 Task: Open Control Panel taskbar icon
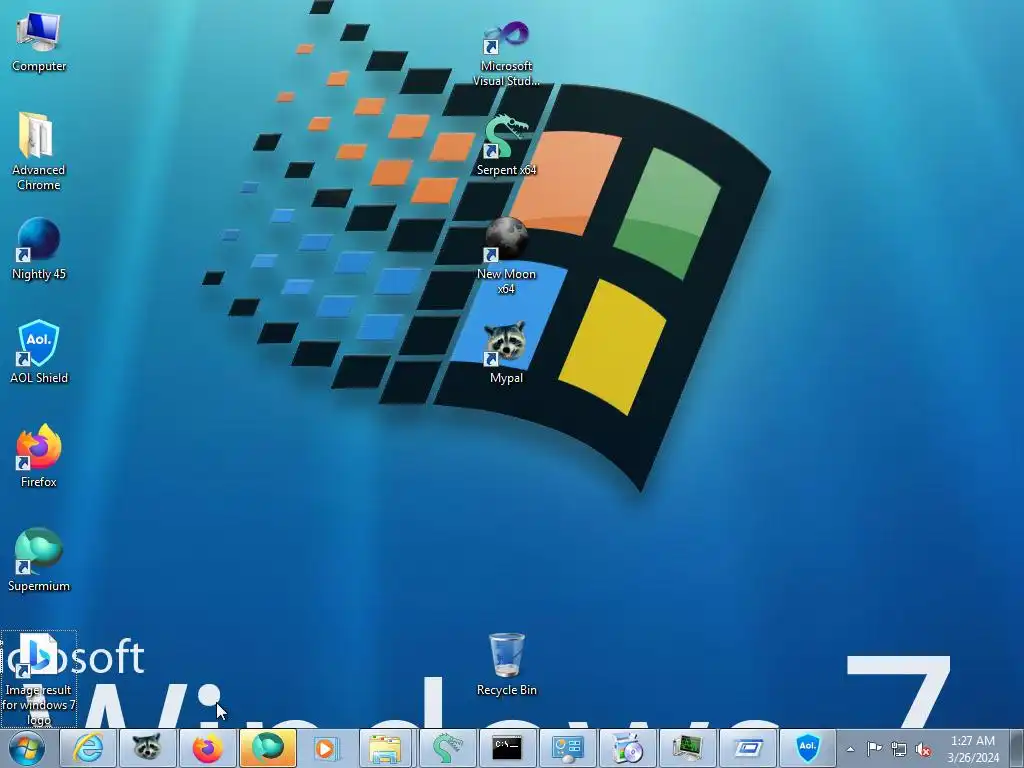567,748
